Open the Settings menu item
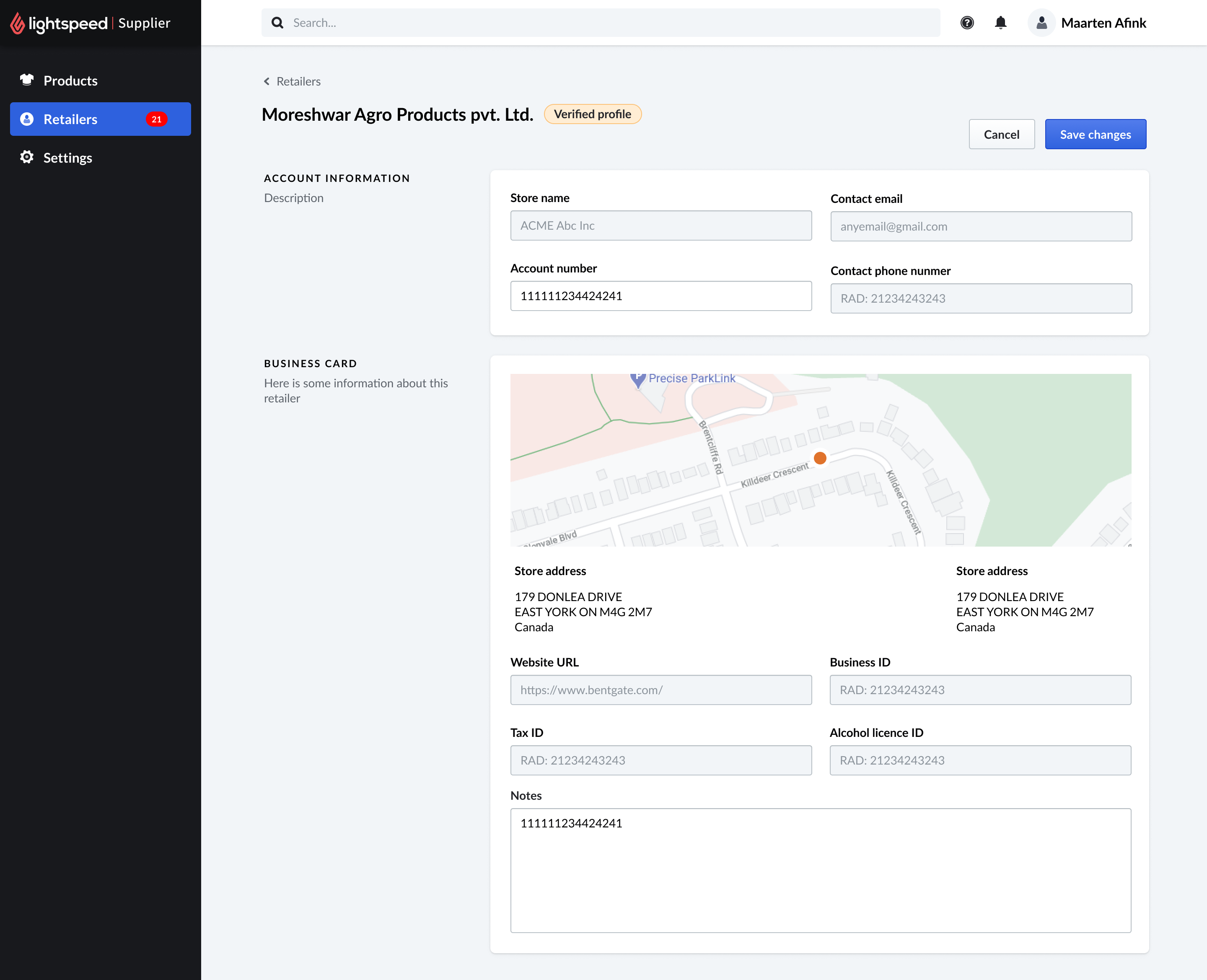This screenshot has height=980, width=1207. (101, 158)
